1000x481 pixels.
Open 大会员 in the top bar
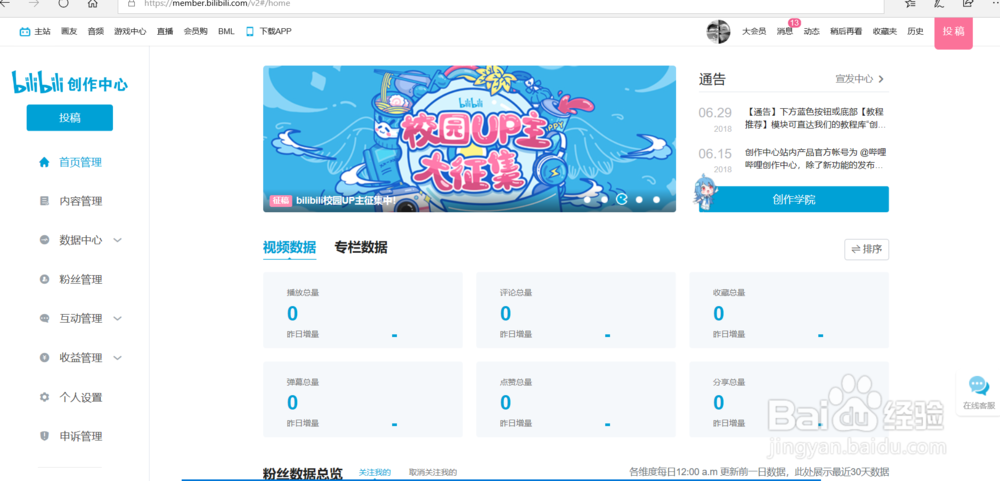754,31
